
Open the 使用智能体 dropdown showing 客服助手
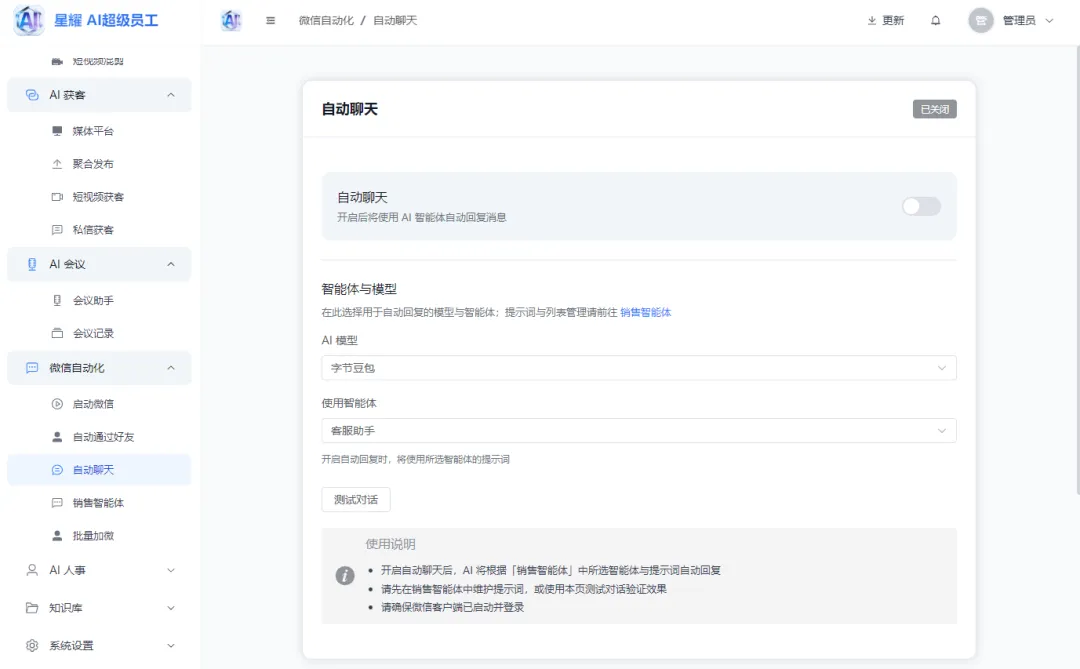(638, 428)
